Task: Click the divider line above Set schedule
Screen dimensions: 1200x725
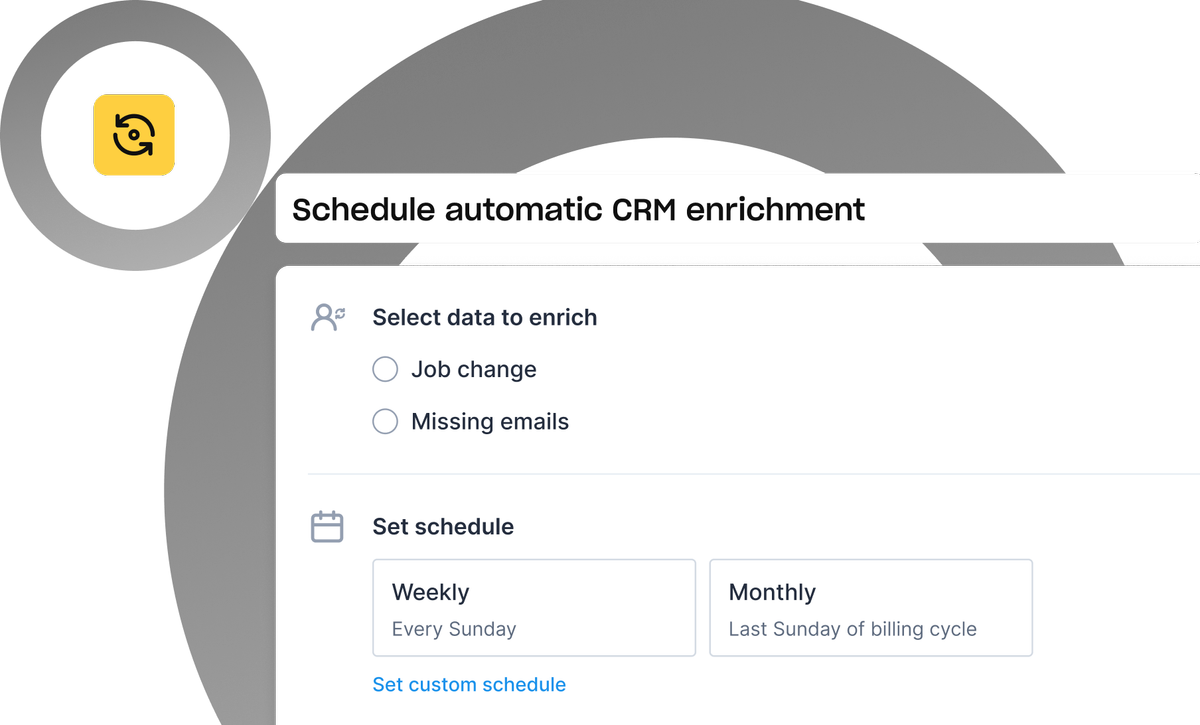Action: tap(750, 474)
